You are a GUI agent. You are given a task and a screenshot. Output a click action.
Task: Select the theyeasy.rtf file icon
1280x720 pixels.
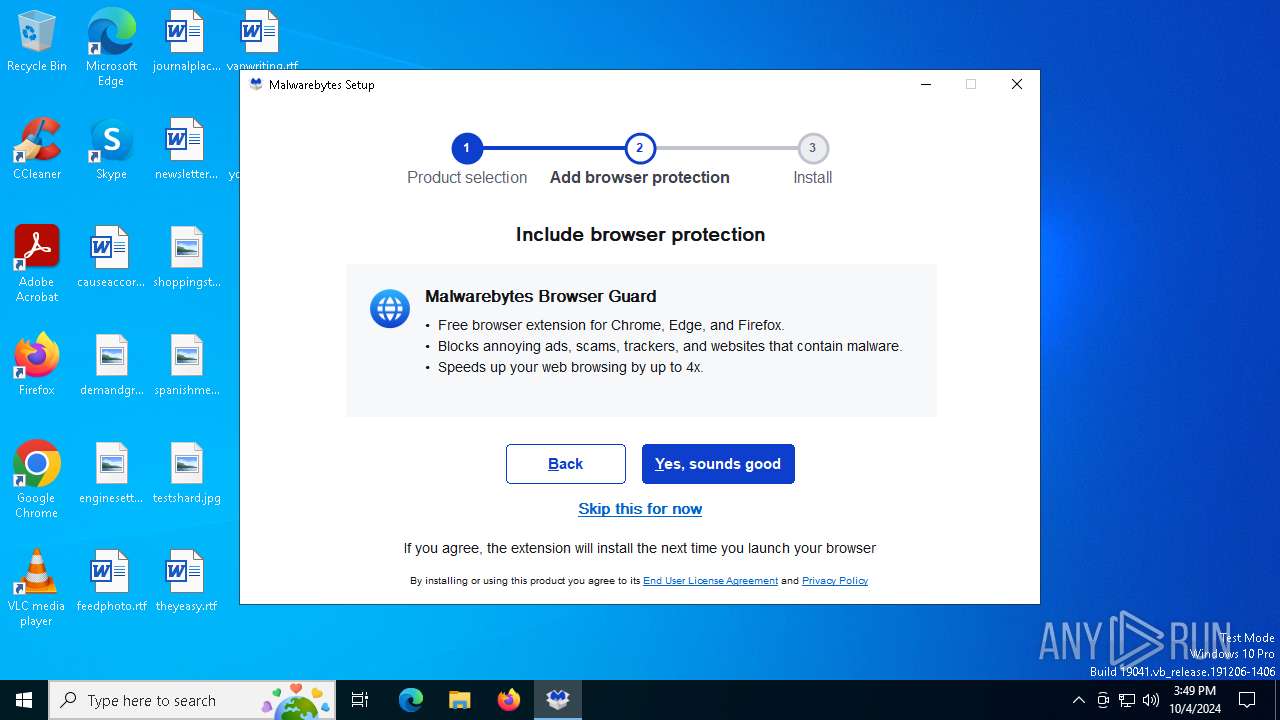point(186,581)
